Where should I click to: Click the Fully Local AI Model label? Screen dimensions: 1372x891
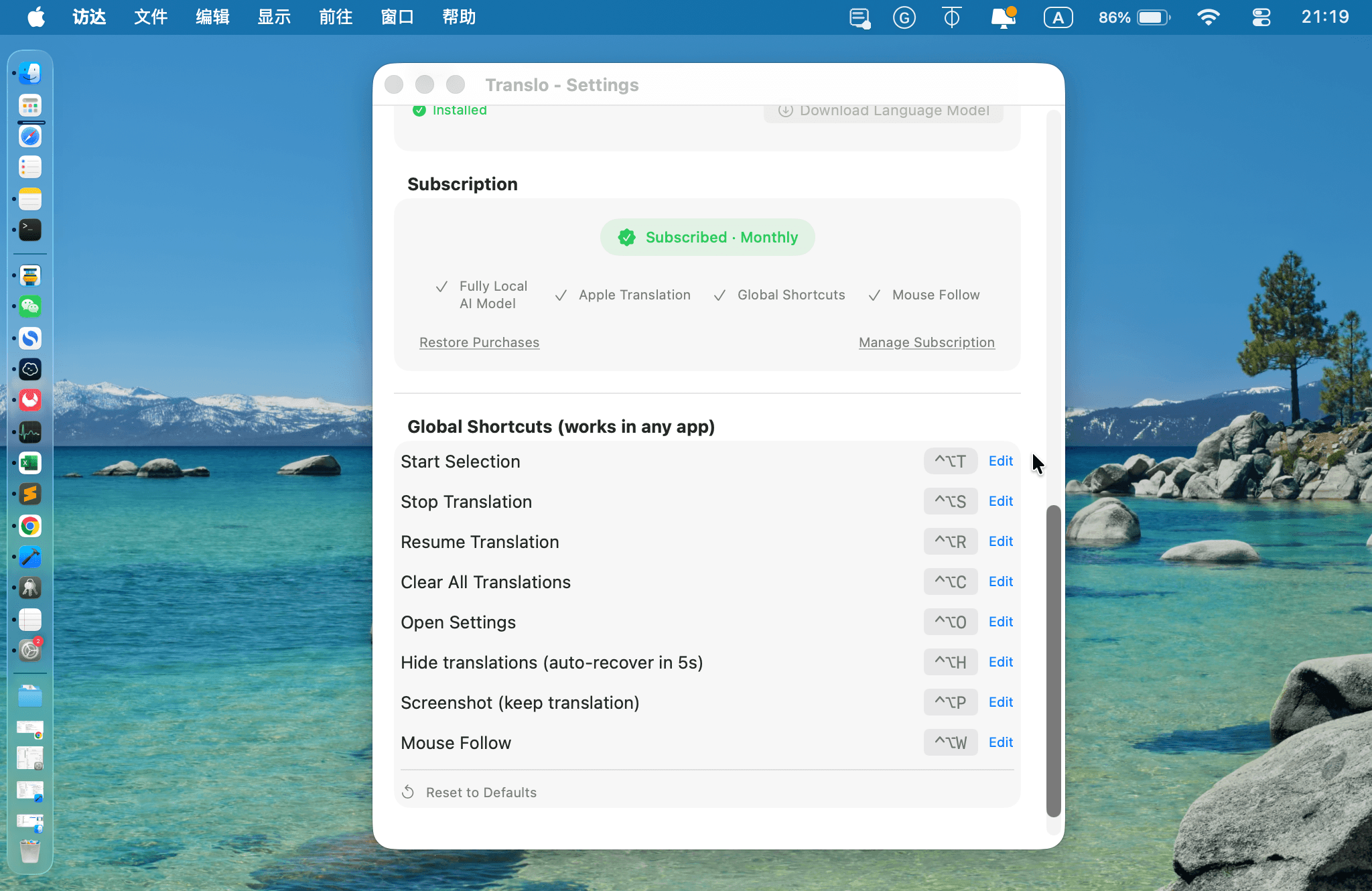click(493, 295)
